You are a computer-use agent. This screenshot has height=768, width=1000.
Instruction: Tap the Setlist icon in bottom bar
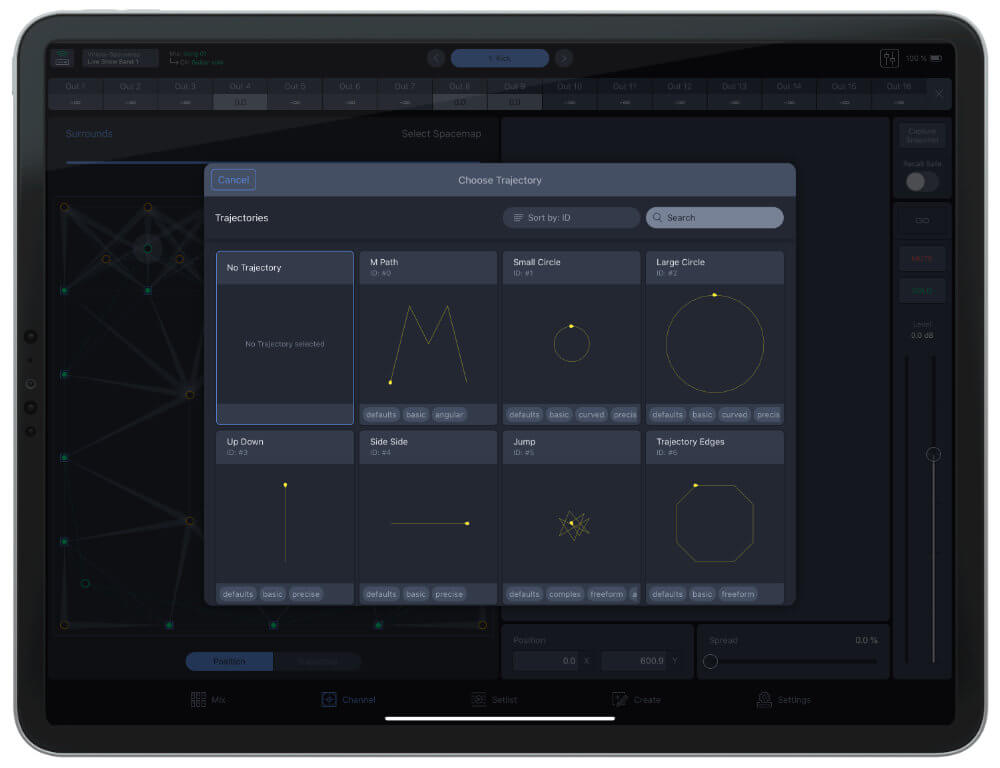[478, 700]
